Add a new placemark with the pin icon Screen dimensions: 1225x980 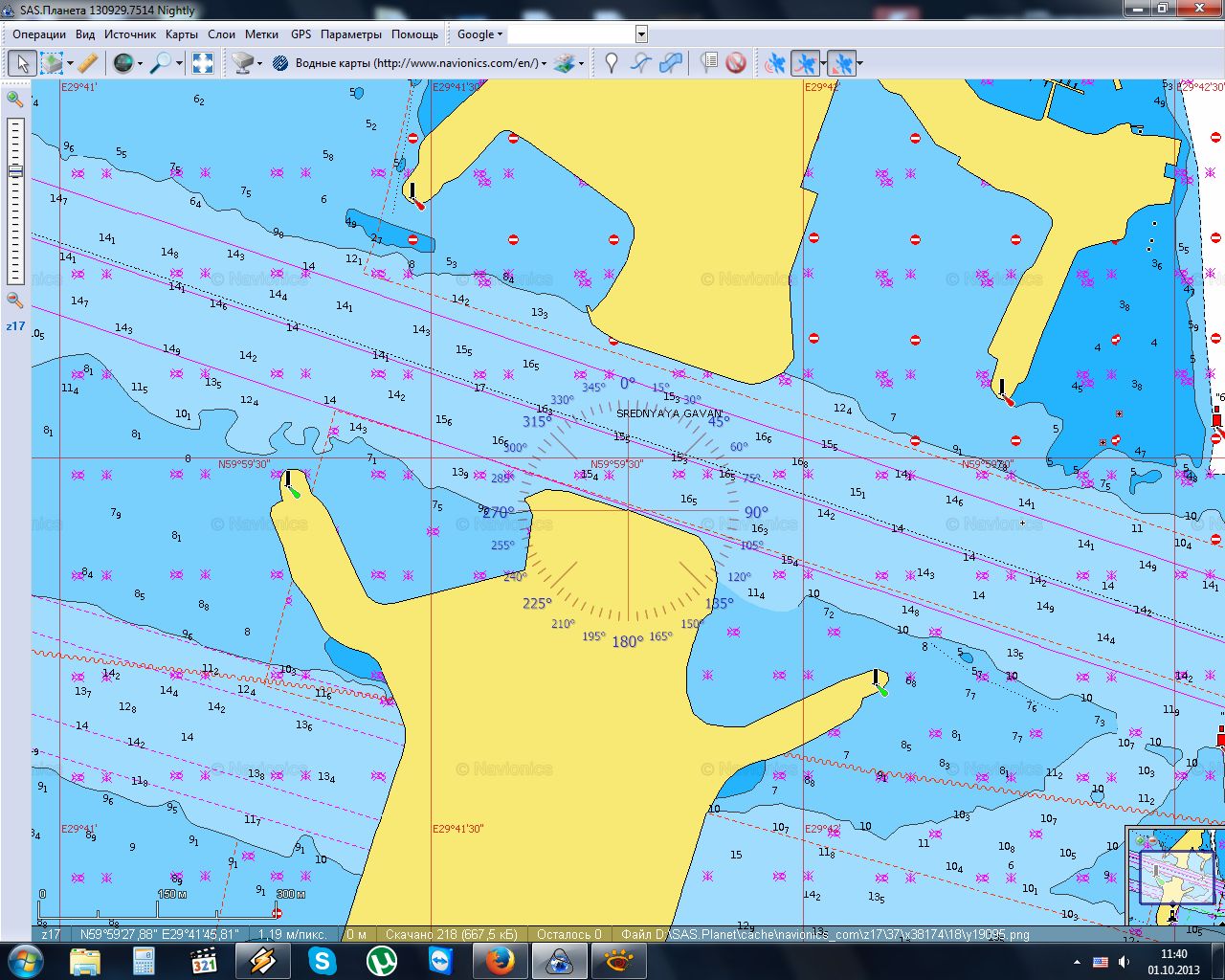[612, 63]
